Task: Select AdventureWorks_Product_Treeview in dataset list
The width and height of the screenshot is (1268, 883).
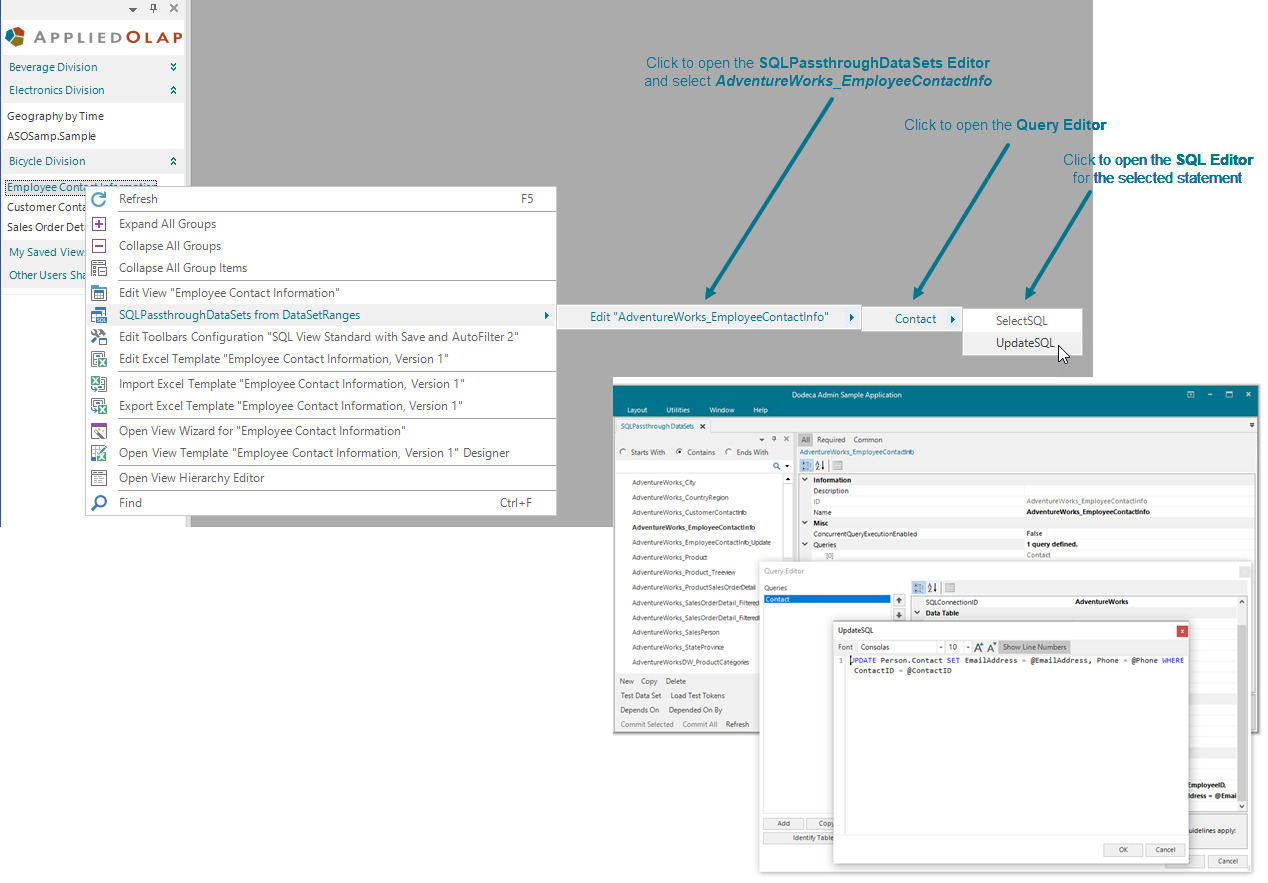Action: pyautogui.click(x=683, y=572)
